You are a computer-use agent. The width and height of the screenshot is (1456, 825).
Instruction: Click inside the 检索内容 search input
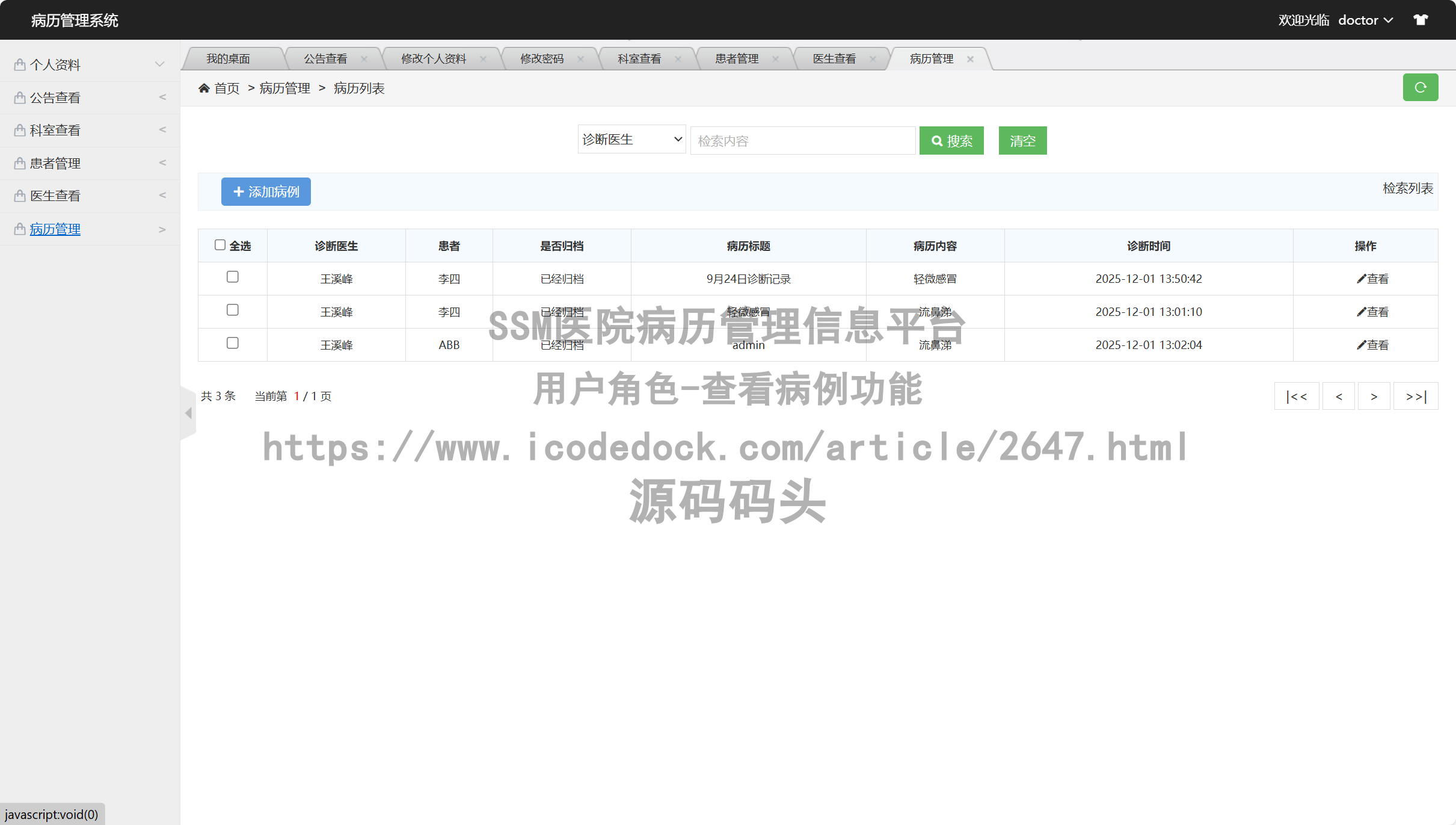[803, 140]
